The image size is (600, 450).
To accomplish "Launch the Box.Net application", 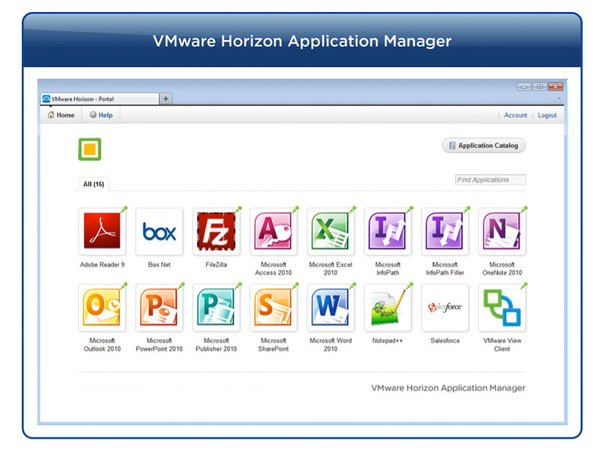I will pos(159,232).
